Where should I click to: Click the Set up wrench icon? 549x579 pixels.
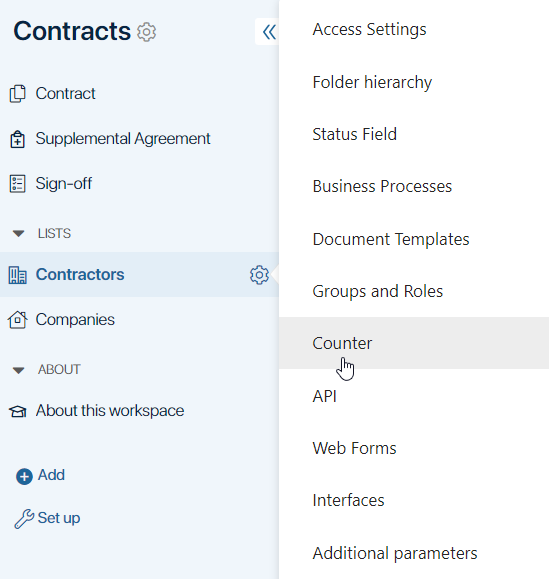(24, 519)
